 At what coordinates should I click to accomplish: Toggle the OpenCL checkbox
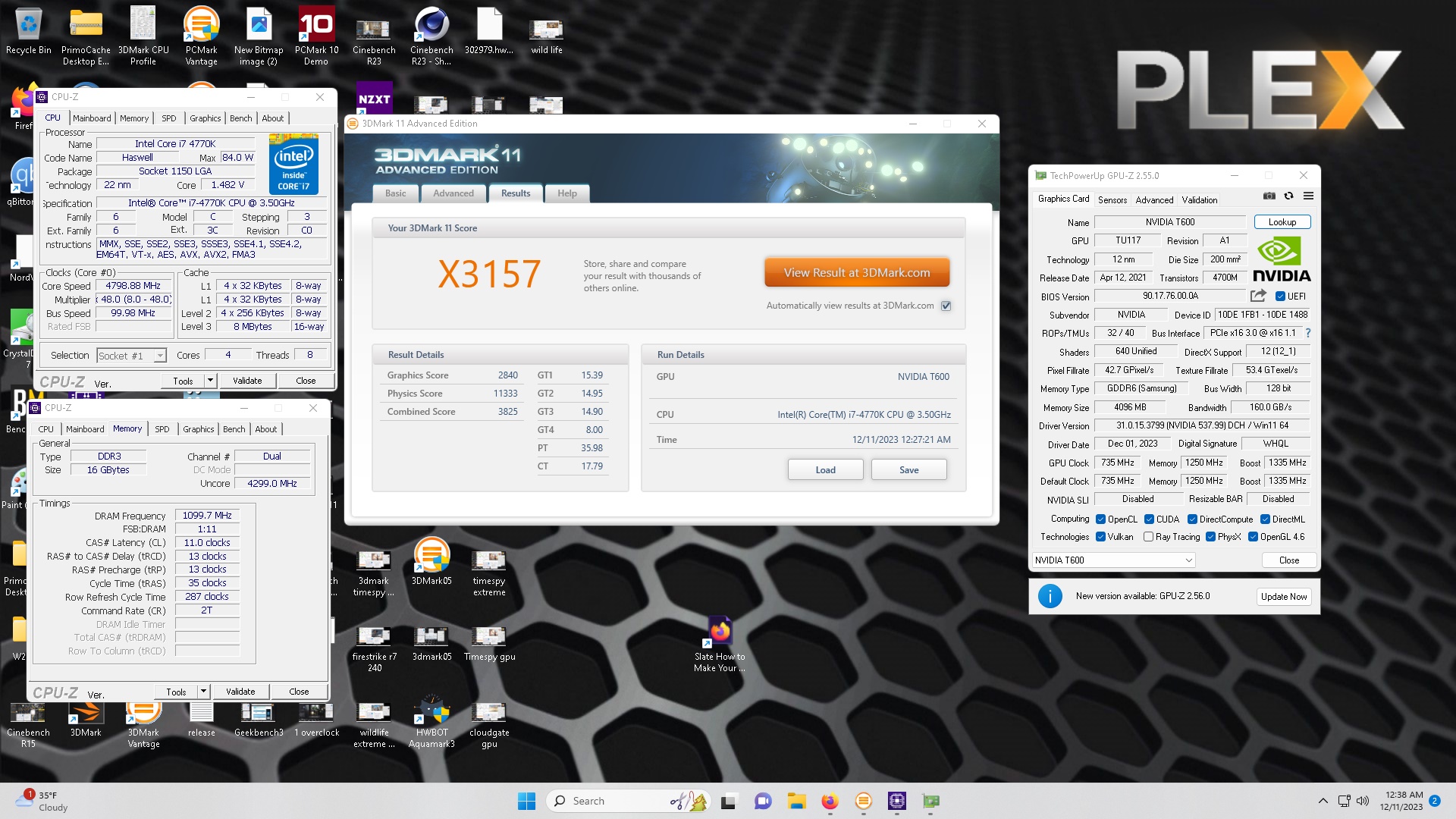pyautogui.click(x=1100, y=519)
